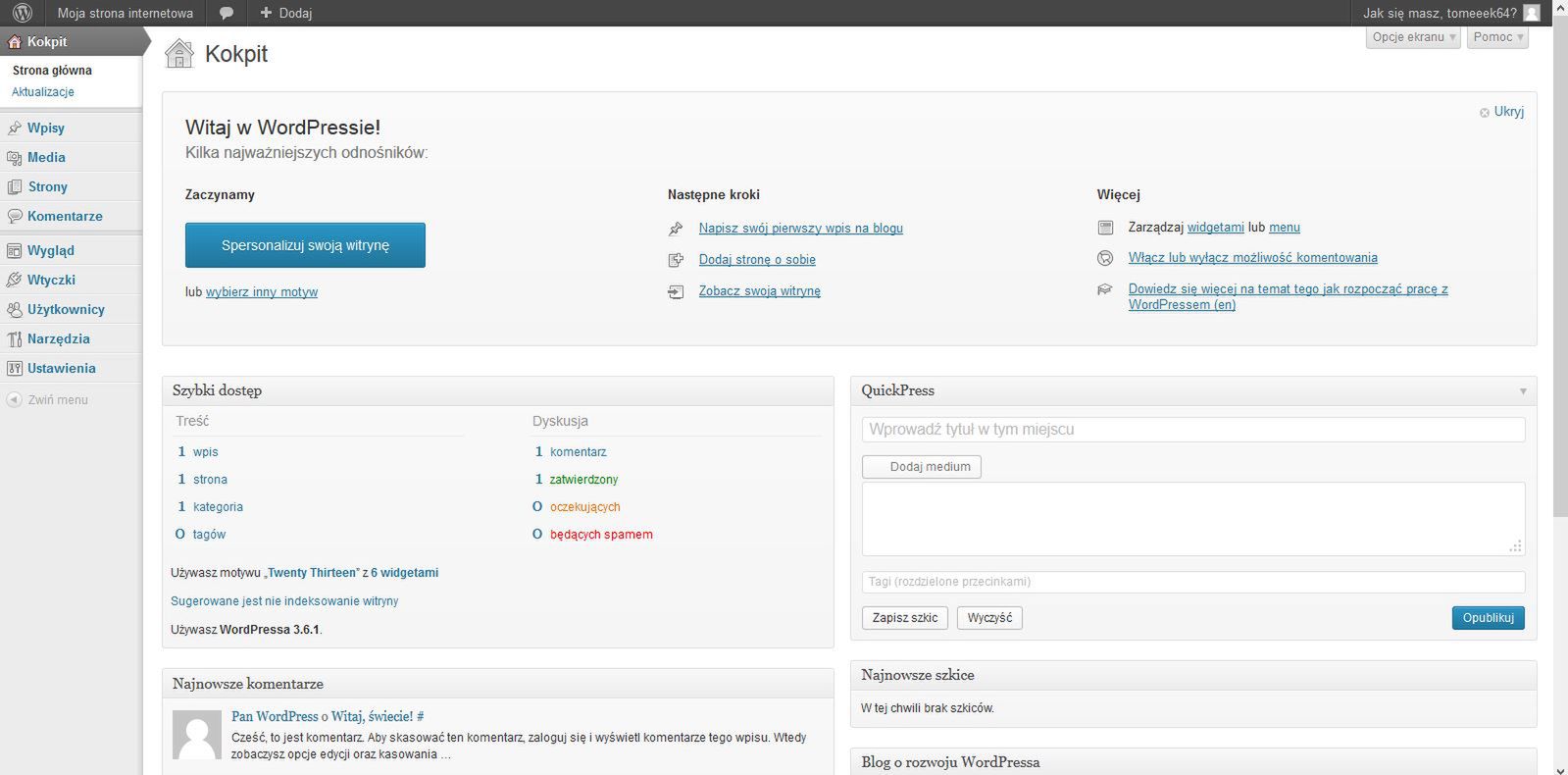Click the Spersonalizuj swoją witrynę button

click(x=305, y=245)
